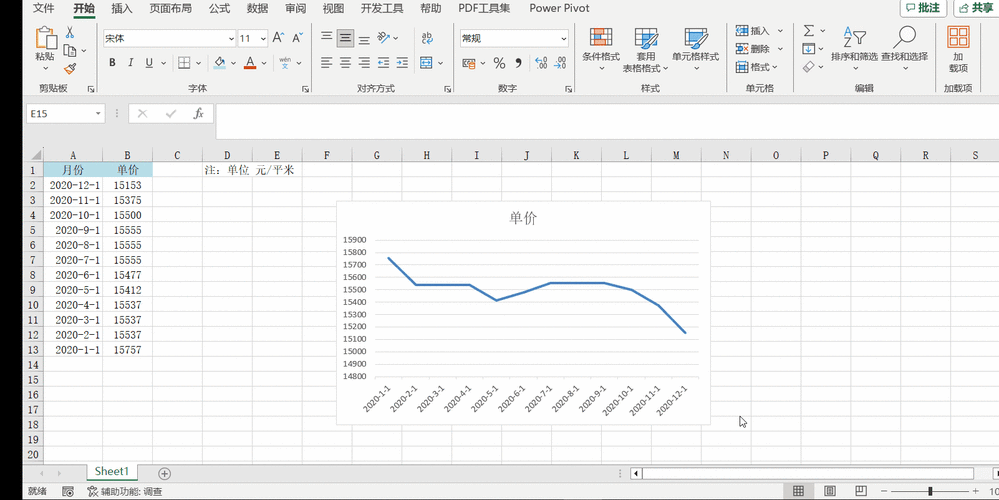
Task: Click the Format Painter brush icon
Action: pos(69,69)
